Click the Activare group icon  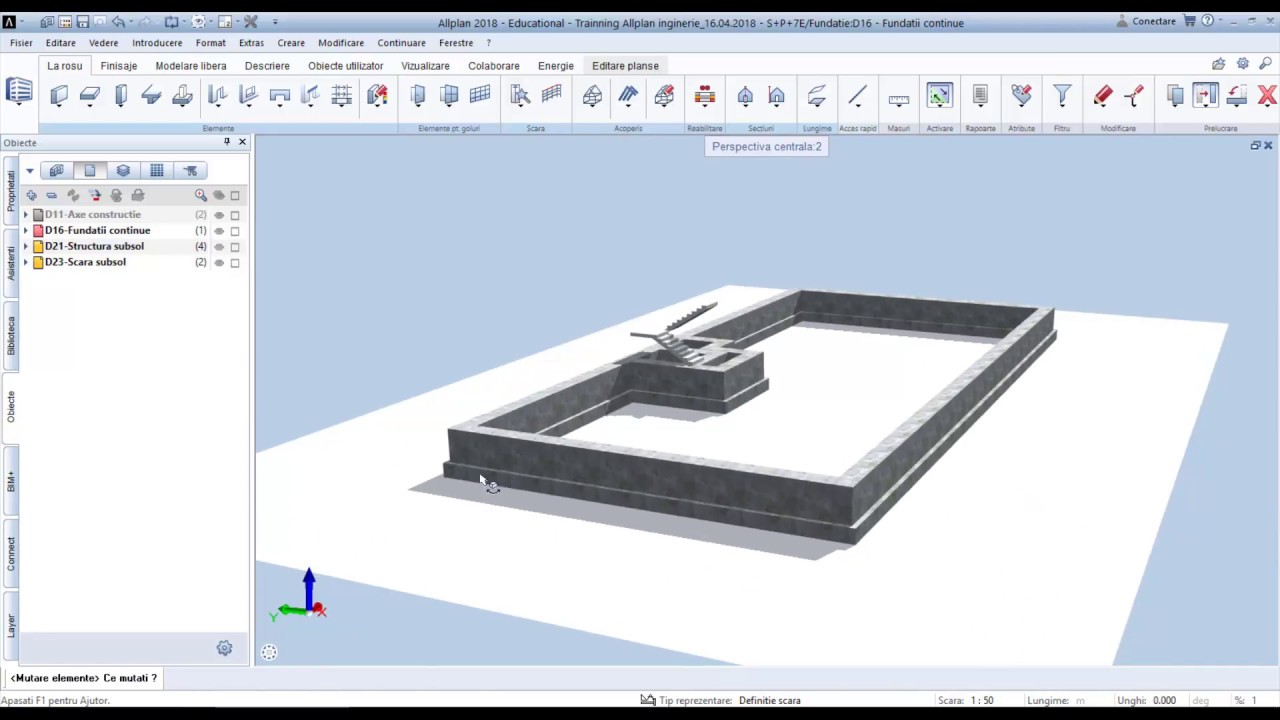939,96
